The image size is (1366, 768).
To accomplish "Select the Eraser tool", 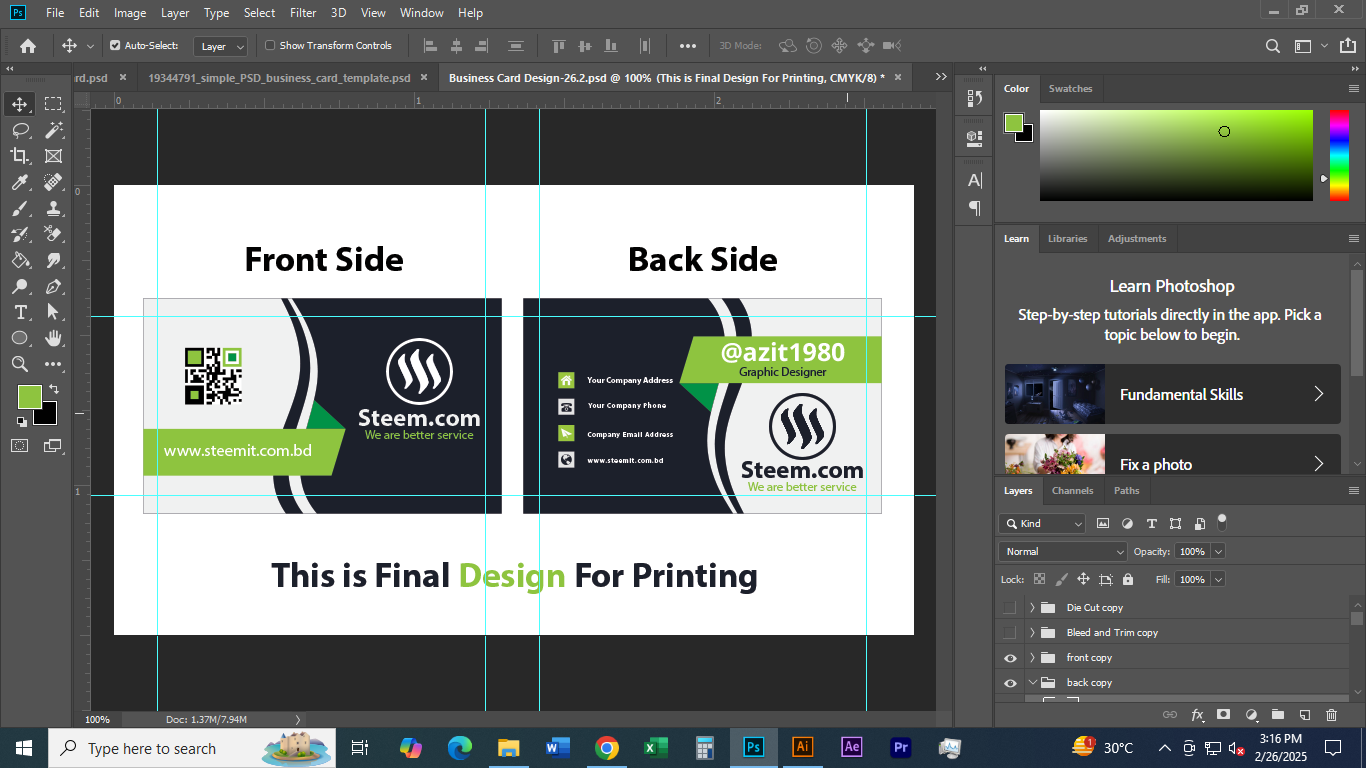I will coord(53,235).
